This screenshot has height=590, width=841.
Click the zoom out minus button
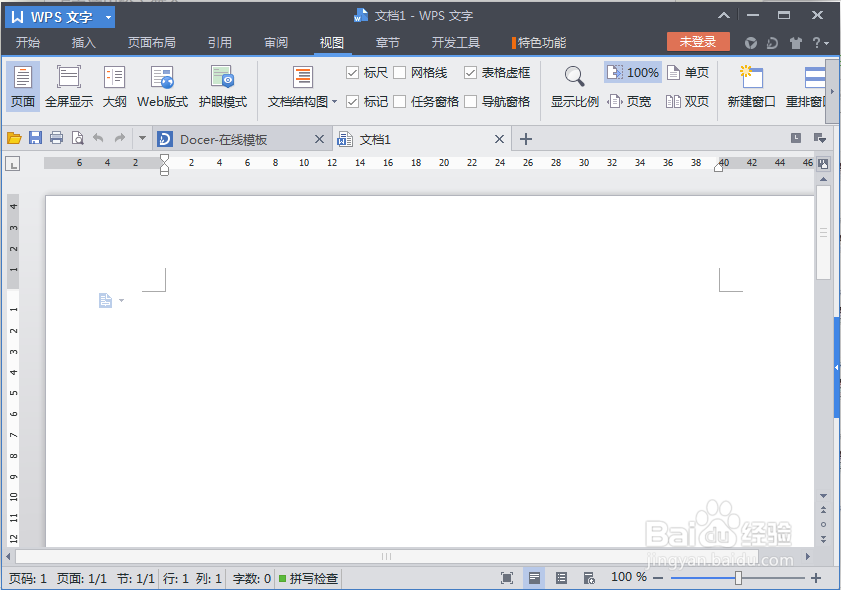pos(658,578)
